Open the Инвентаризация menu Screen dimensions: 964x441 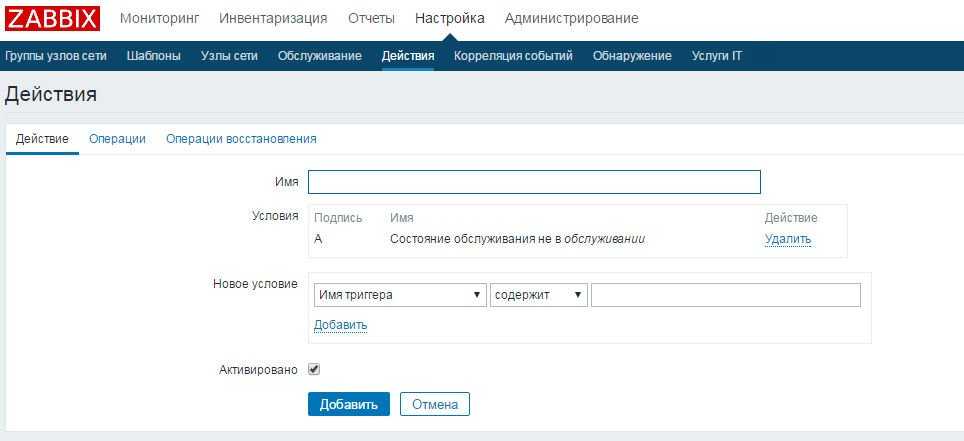pos(273,18)
